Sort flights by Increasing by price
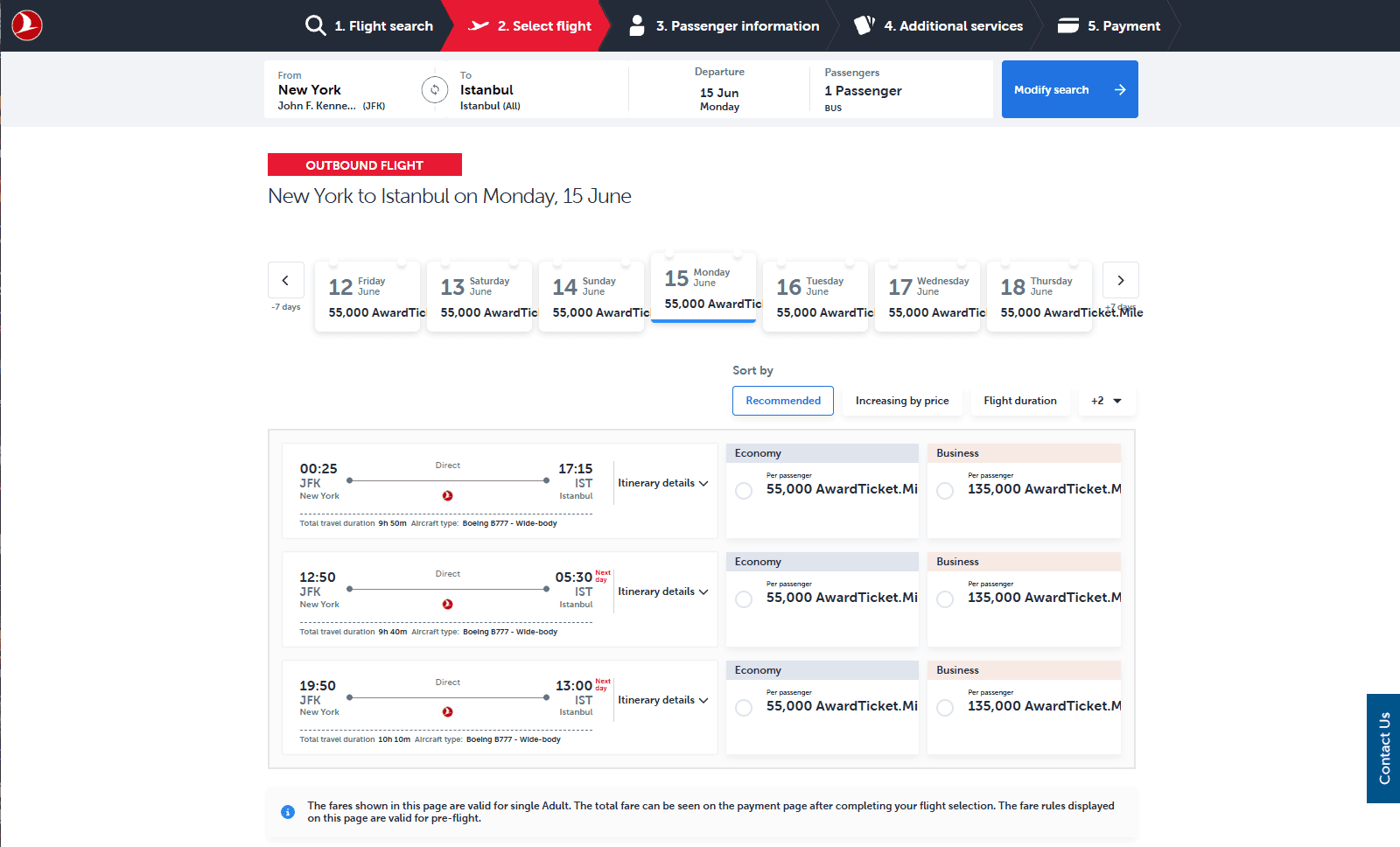The height and width of the screenshot is (847, 1400). click(x=901, y=400)
